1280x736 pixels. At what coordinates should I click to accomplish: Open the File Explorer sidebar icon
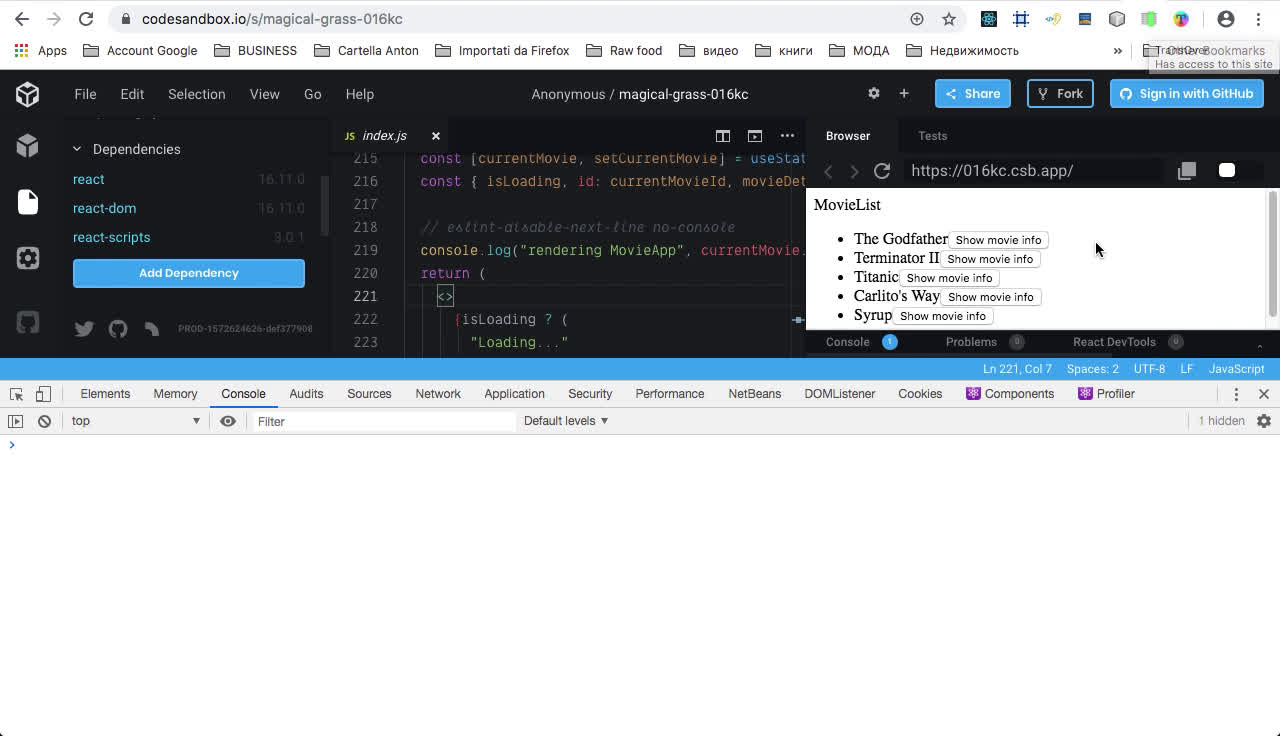(x=27, y=202)
